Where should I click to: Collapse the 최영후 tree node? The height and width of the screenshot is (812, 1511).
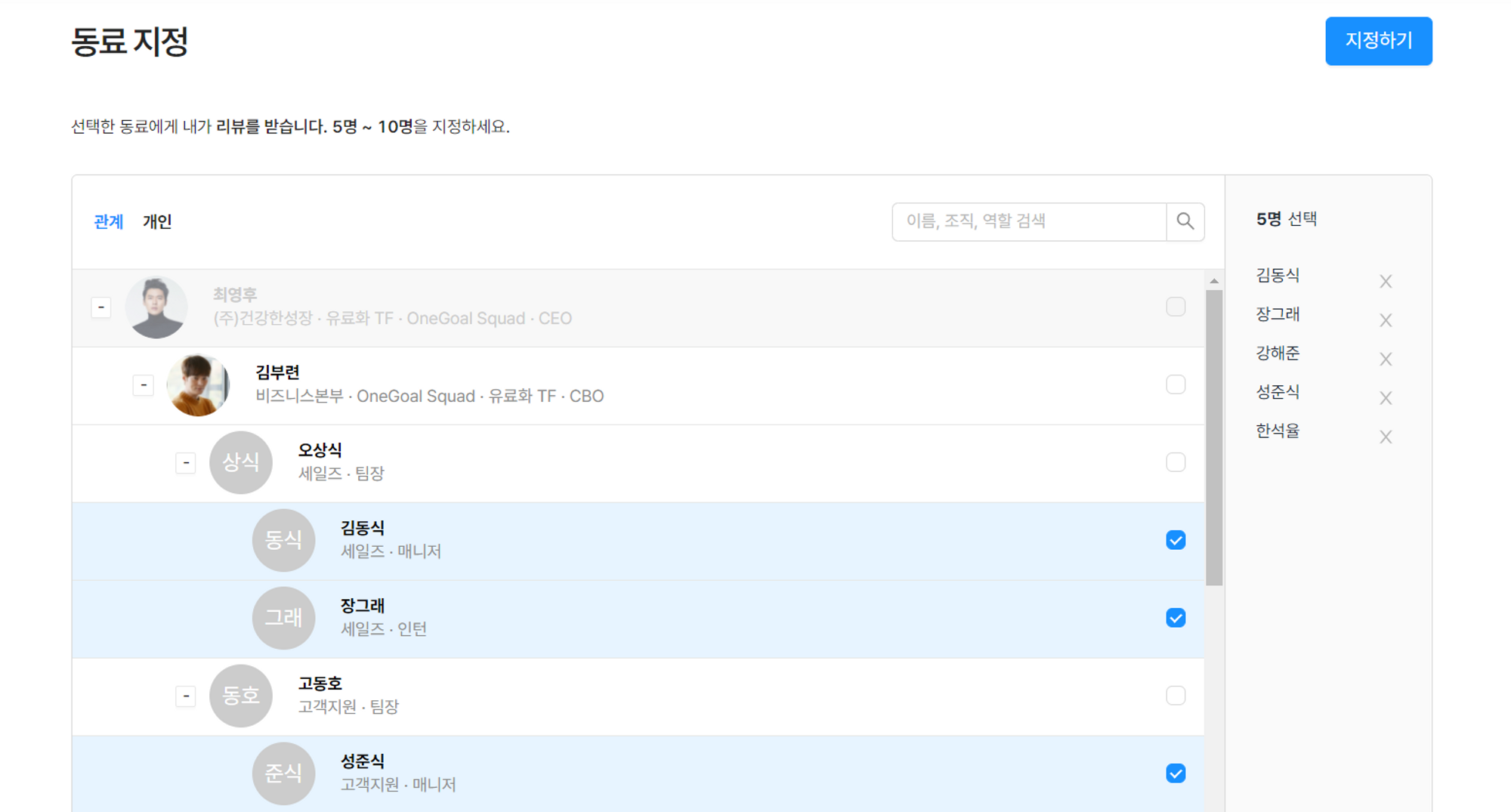pos(101,307)
